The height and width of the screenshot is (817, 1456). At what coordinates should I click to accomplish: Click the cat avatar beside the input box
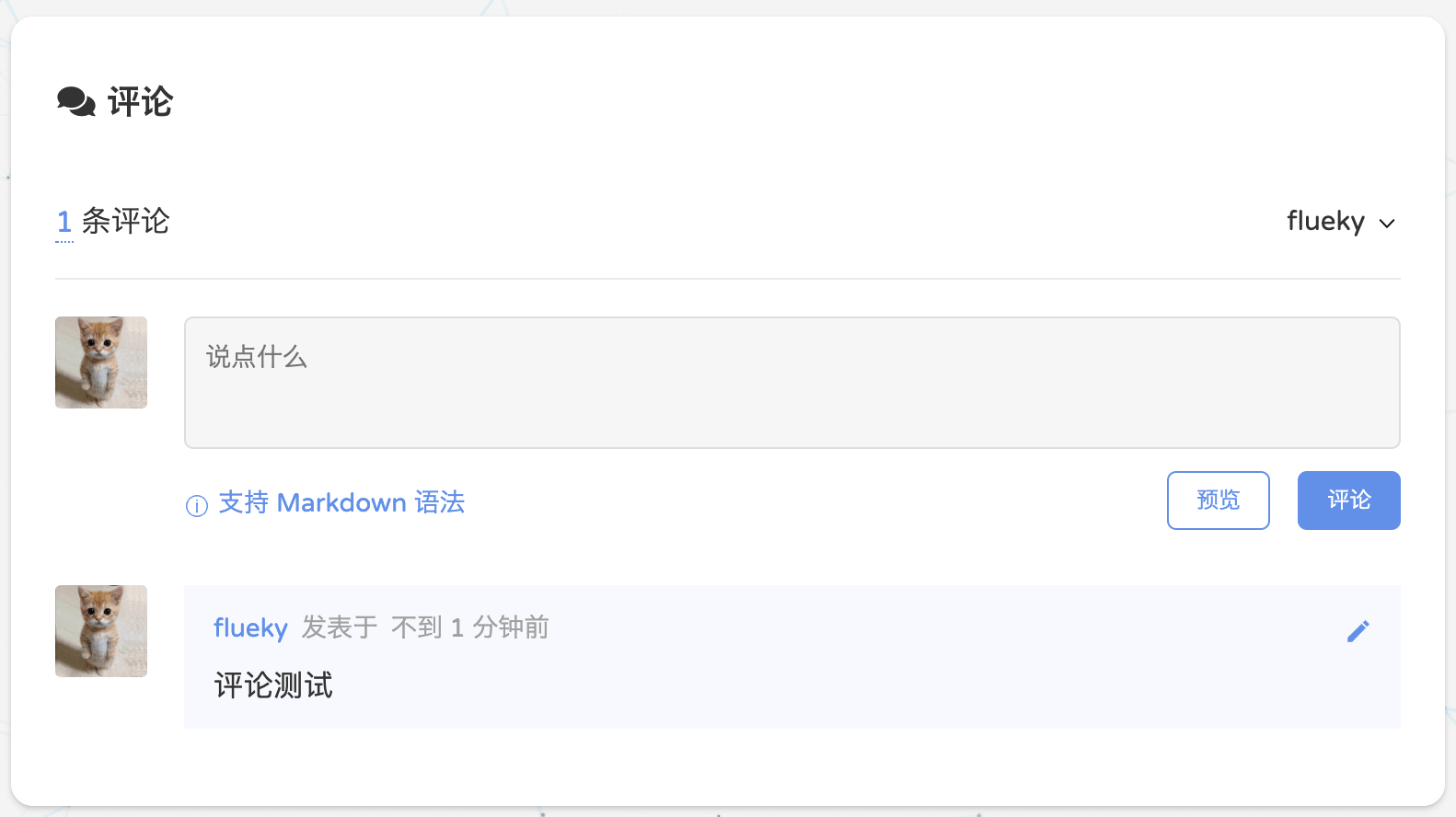[101, 362]
